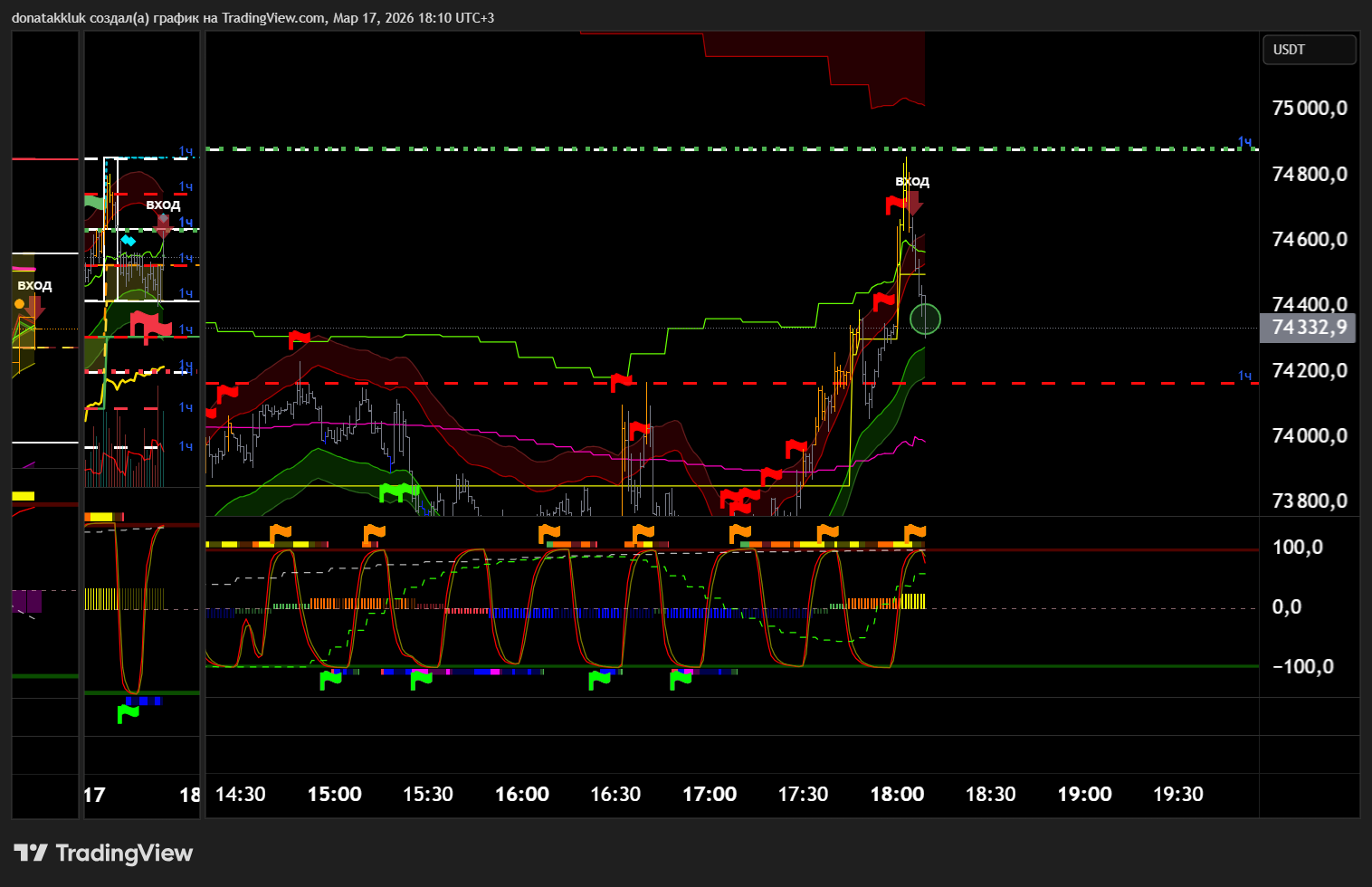Click the chart author header text at the top
Screen dimensions: 1372x887
252,18
